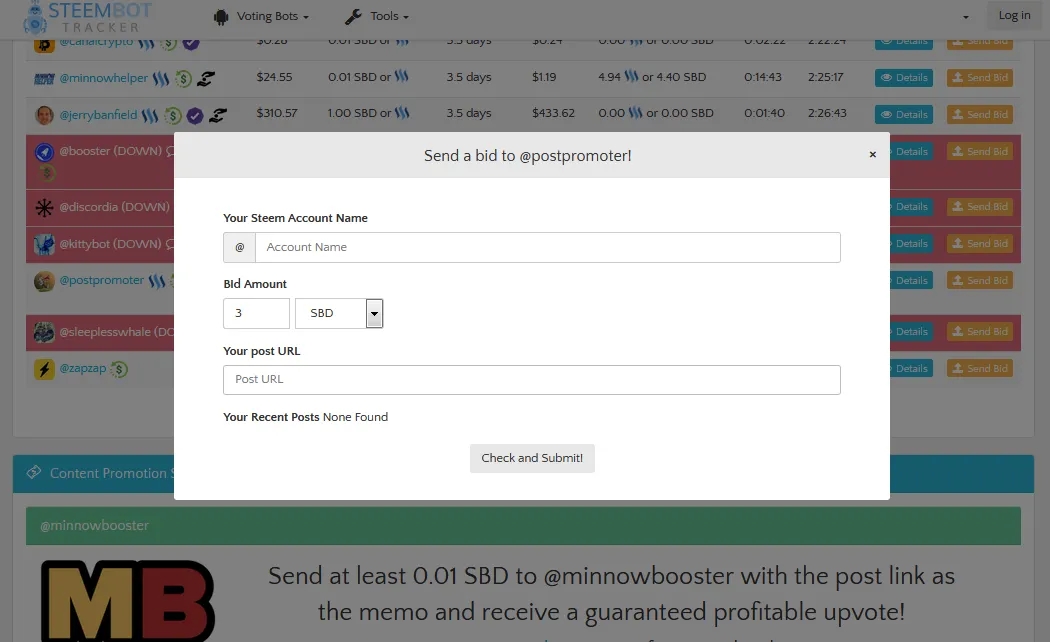Click Send Bid for the sleeplesswhale row
Viewport: 1050px width, 642px height.
[980, 331]
